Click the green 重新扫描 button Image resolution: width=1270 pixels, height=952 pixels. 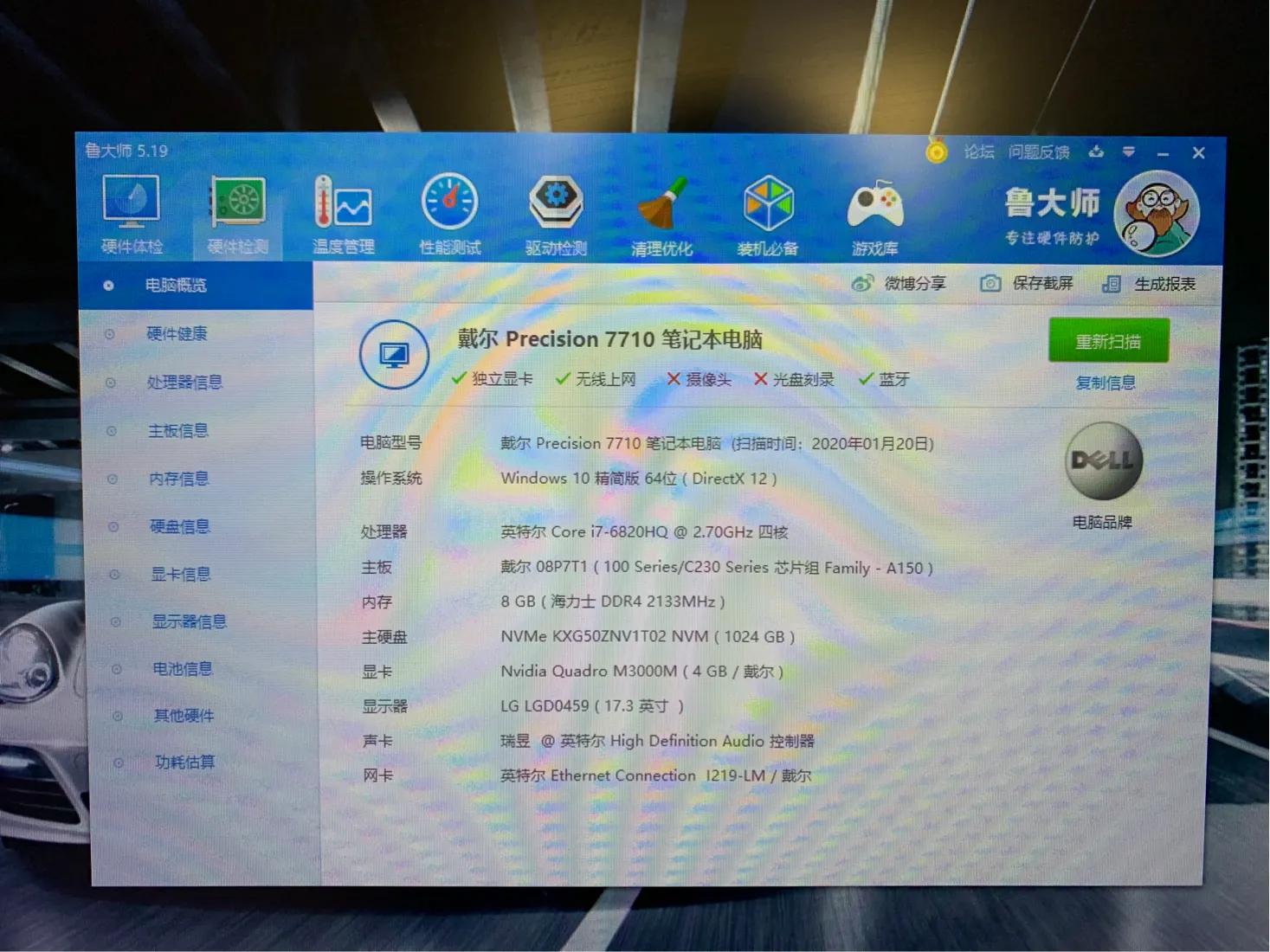coord(1109,341)
